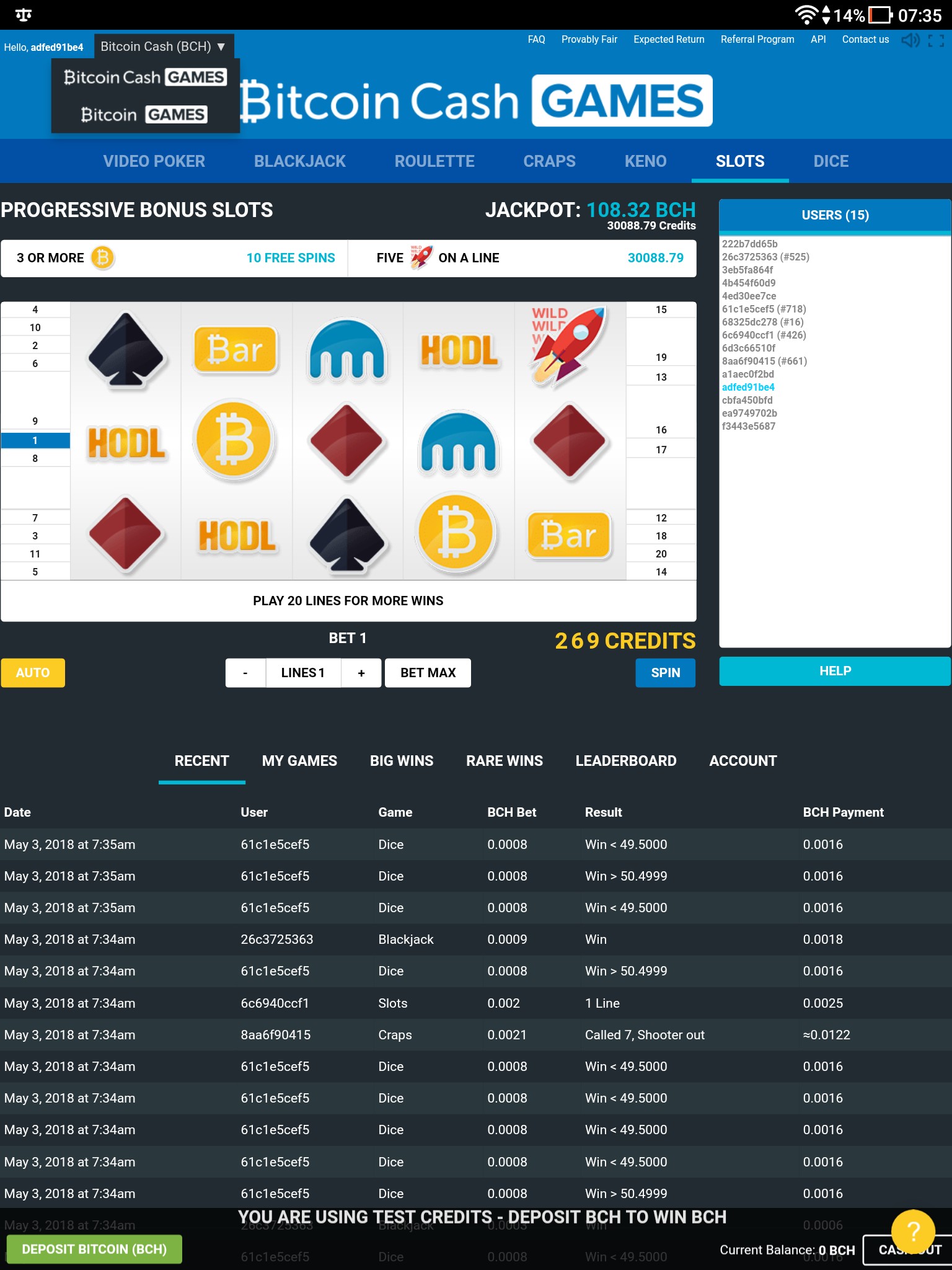Click the Users (15) panel header
The width and height of the screenshot is (952, 1270).
pyautogui.click(x=835, y=215)
